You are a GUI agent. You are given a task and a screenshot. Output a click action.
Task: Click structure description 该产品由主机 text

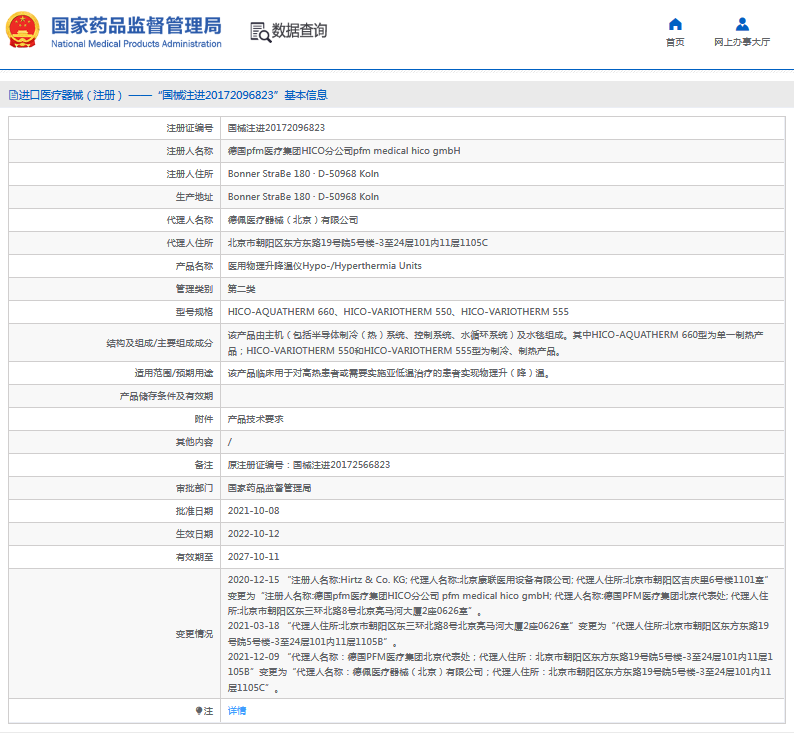(495, 343)
